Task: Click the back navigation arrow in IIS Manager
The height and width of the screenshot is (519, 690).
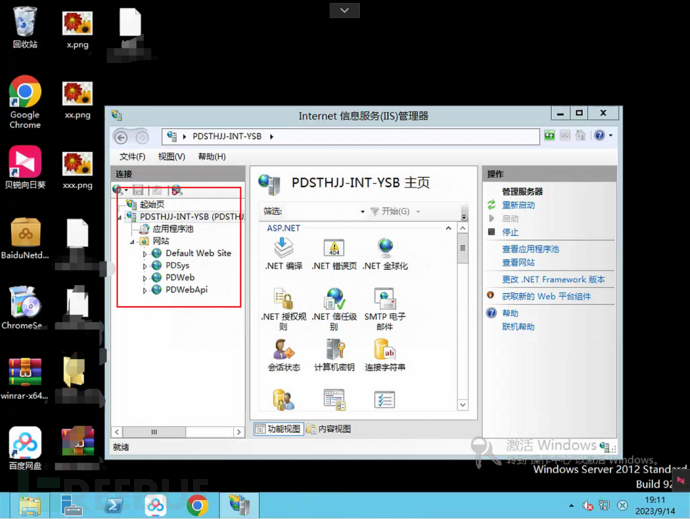Action: (121, 138)
